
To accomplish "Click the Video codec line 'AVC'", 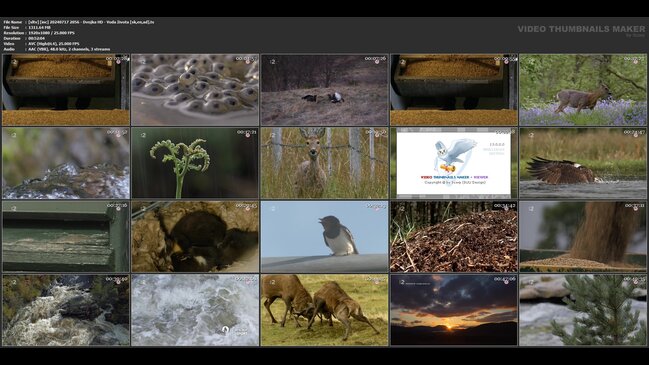I will pyautogui.click(x=54, y=43).
